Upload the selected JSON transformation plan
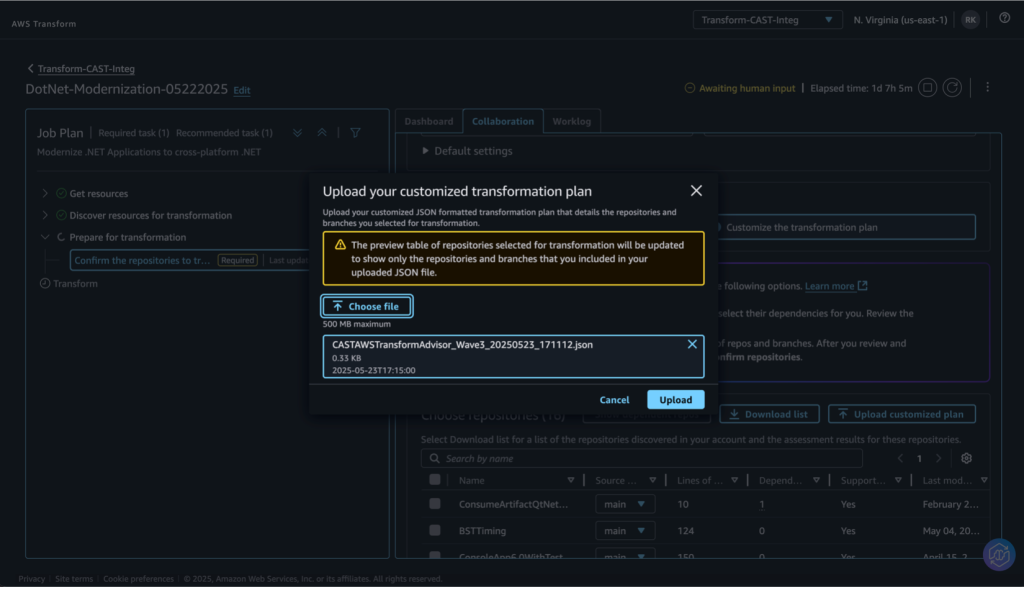 pyautogui.click(x=675, y=399)
